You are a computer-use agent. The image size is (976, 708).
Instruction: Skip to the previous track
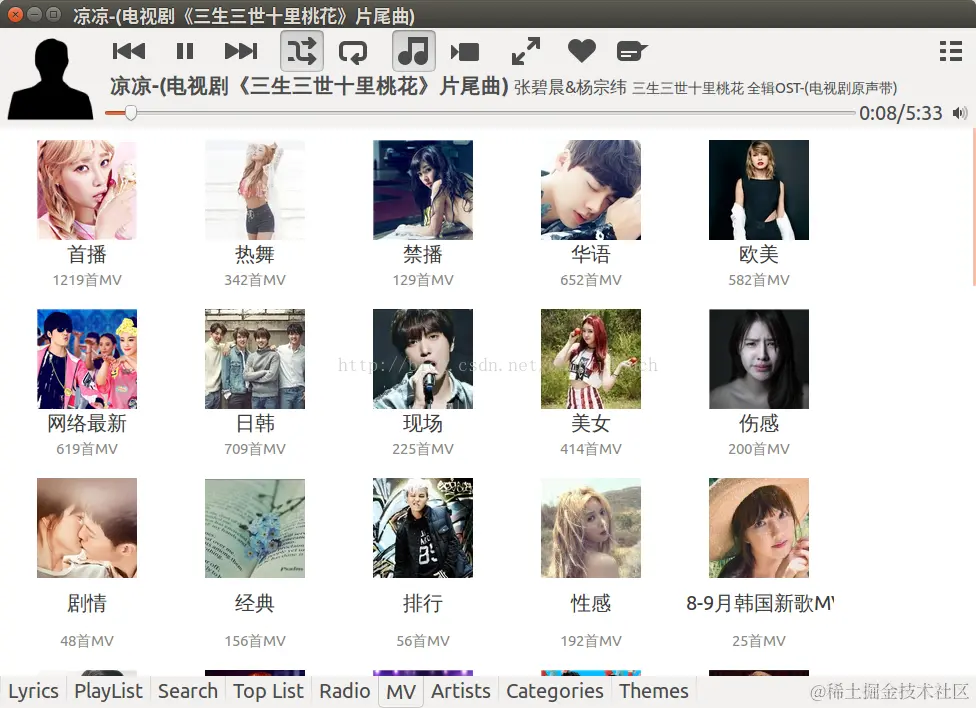point(129,51)
